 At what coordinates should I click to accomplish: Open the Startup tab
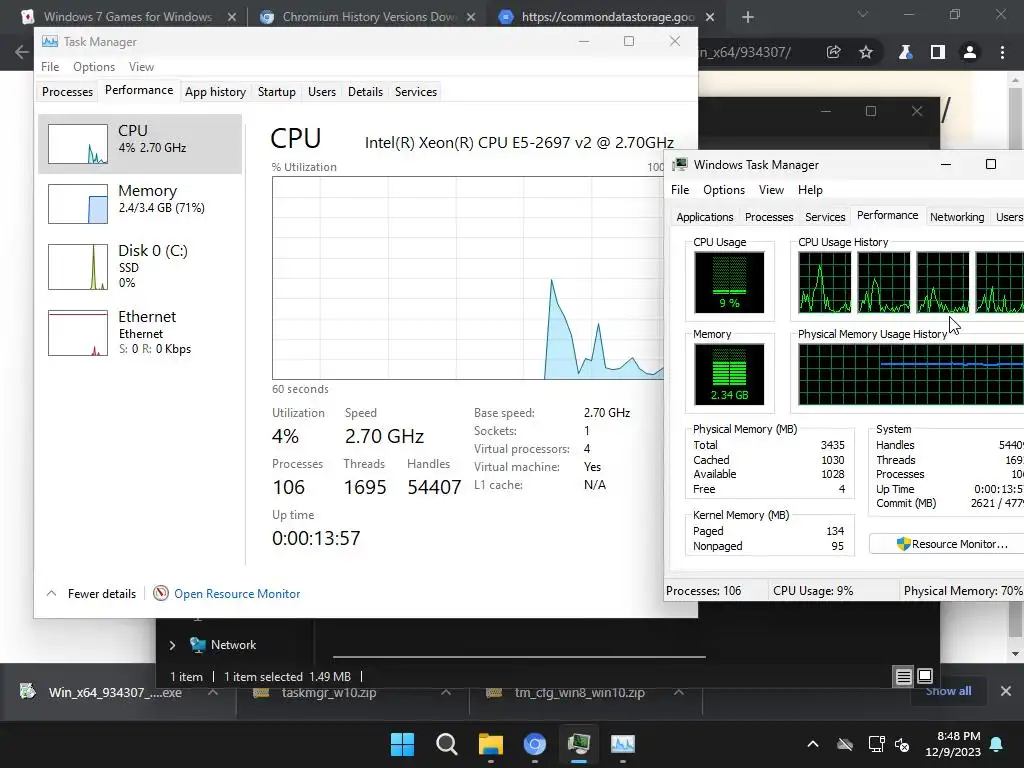click(x=276, y=91)
